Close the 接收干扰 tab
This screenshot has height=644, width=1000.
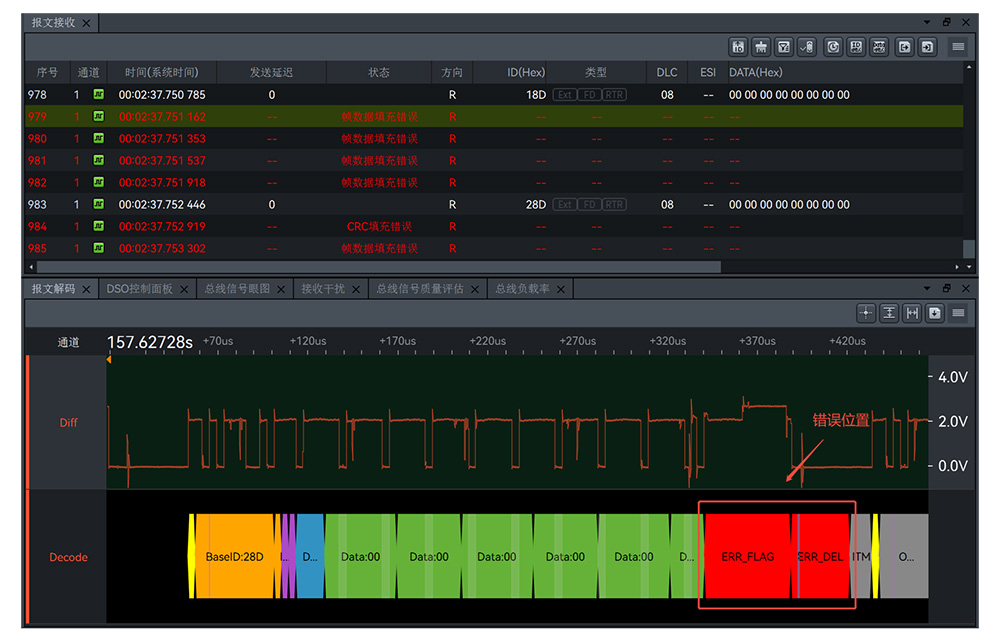pos(356,289)
